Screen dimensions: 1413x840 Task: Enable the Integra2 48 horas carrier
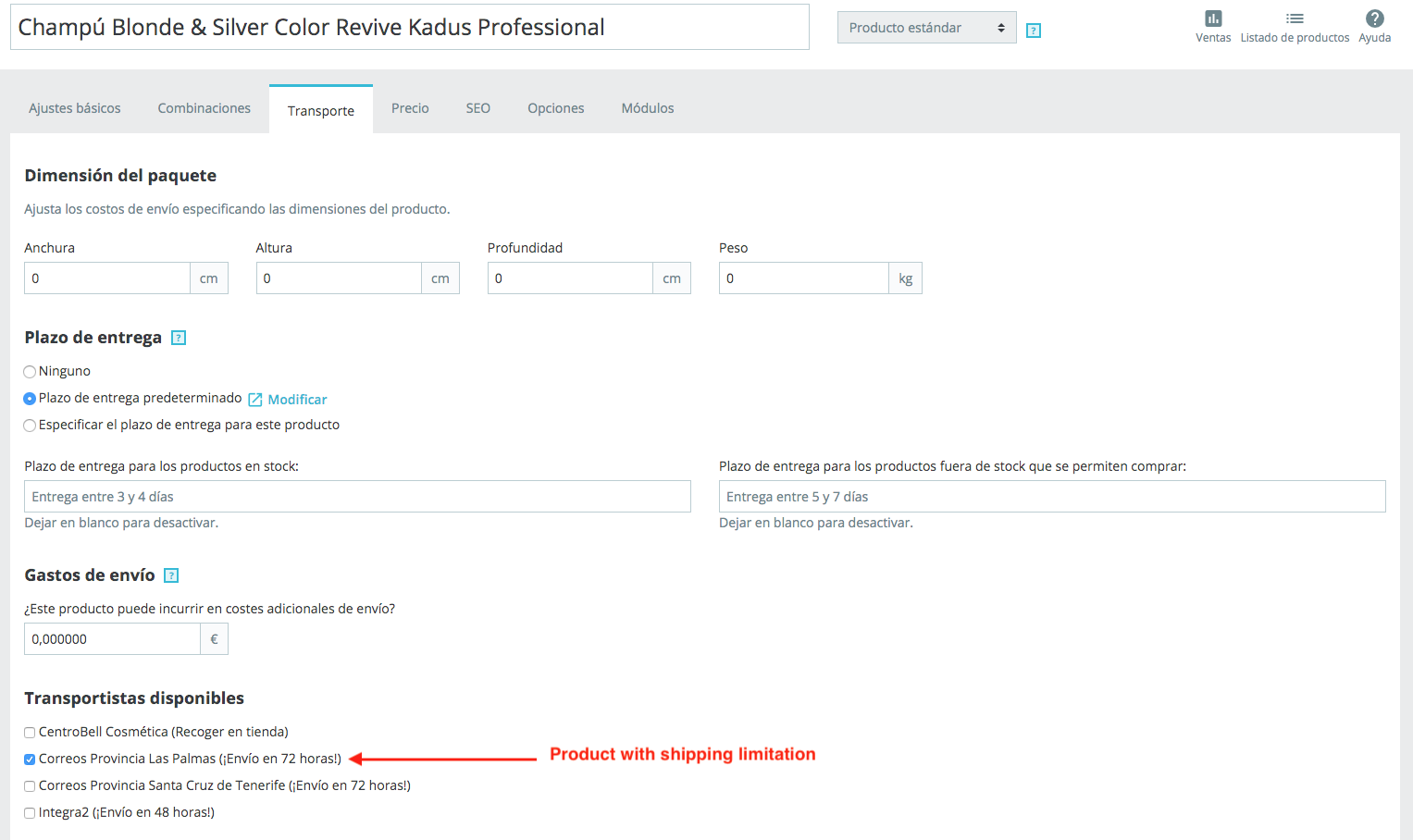(30, 813)
